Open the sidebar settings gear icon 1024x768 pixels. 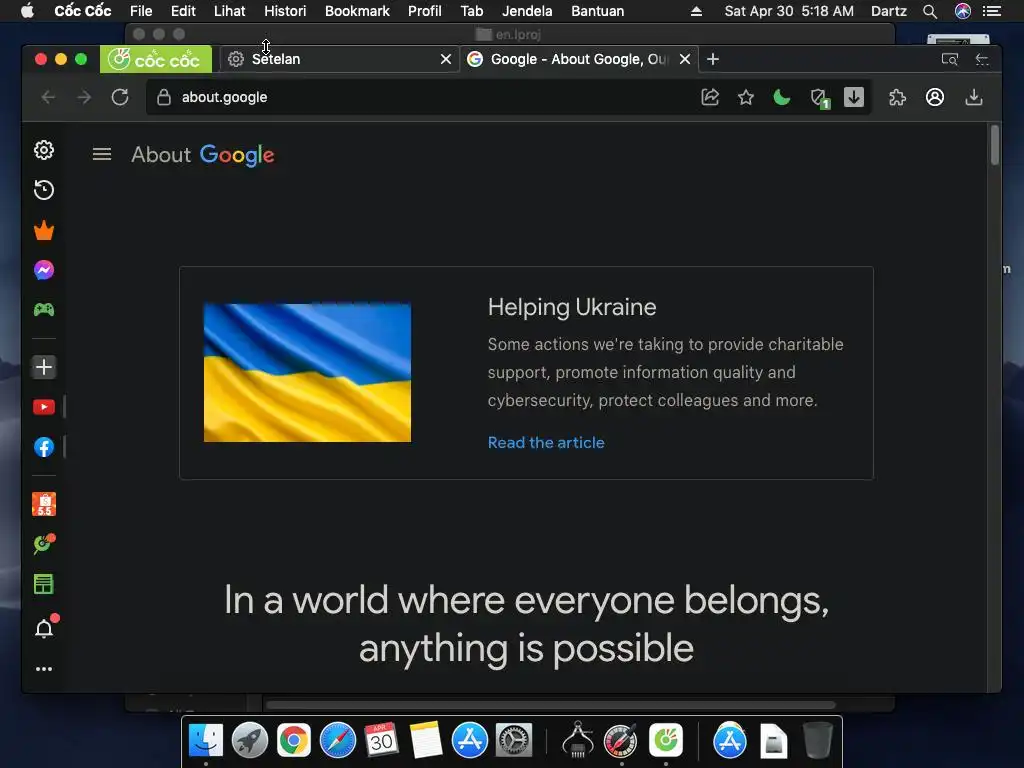[x=44, y=150]
